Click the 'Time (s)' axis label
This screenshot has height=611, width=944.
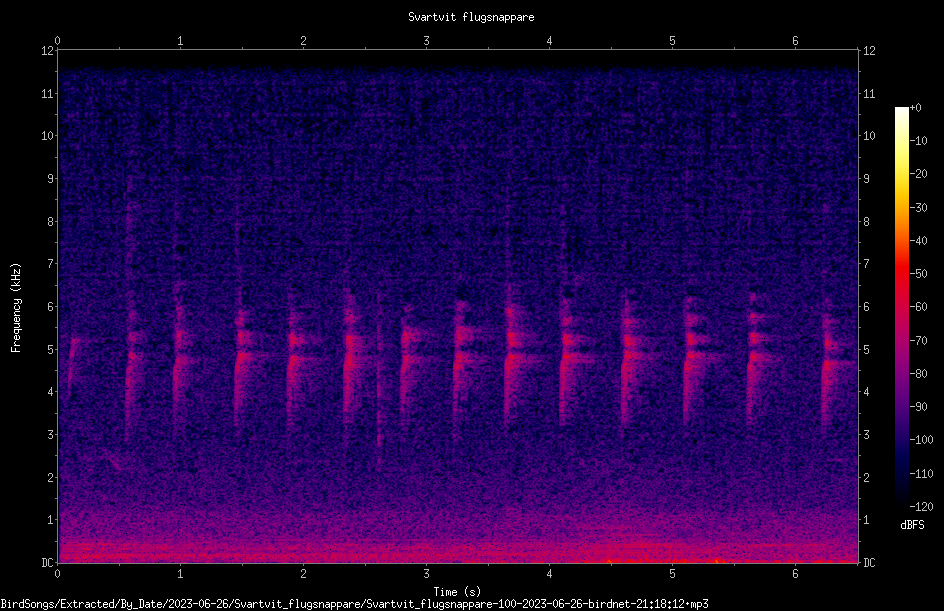(457, 592)
